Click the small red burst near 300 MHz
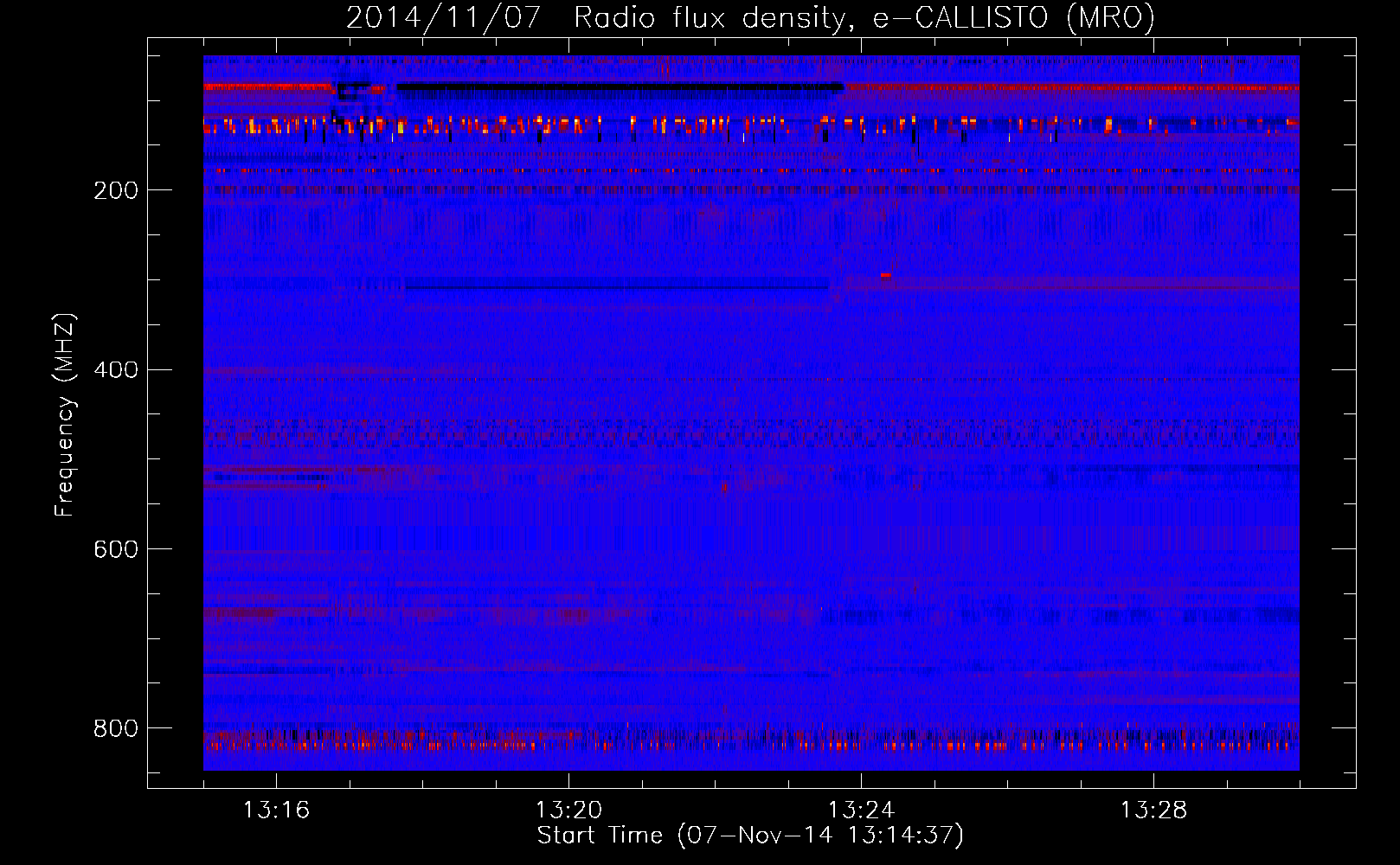Viewport: 1400px width, 865px height. click(x=885, y=275)
